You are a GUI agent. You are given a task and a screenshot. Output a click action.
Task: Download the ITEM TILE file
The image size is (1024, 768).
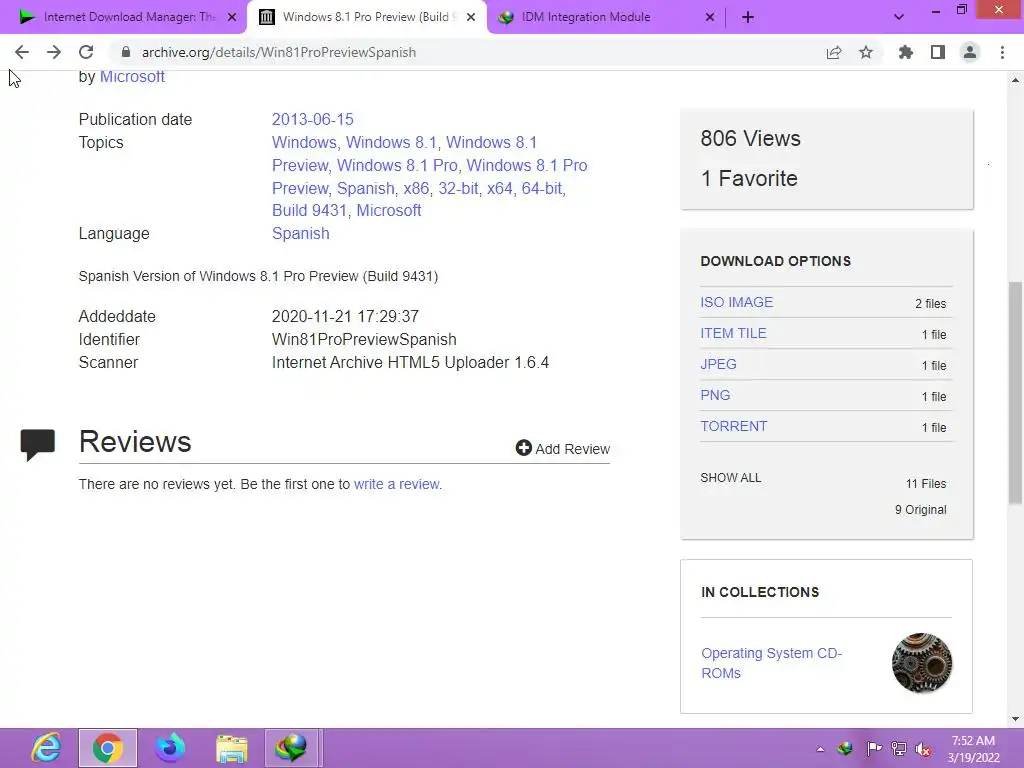(733, 333)
